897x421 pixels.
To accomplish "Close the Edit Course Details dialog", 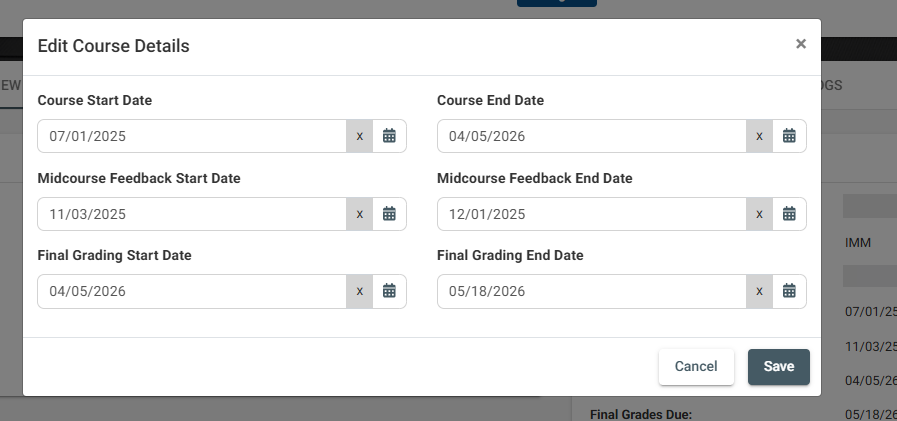I will 801,44.
